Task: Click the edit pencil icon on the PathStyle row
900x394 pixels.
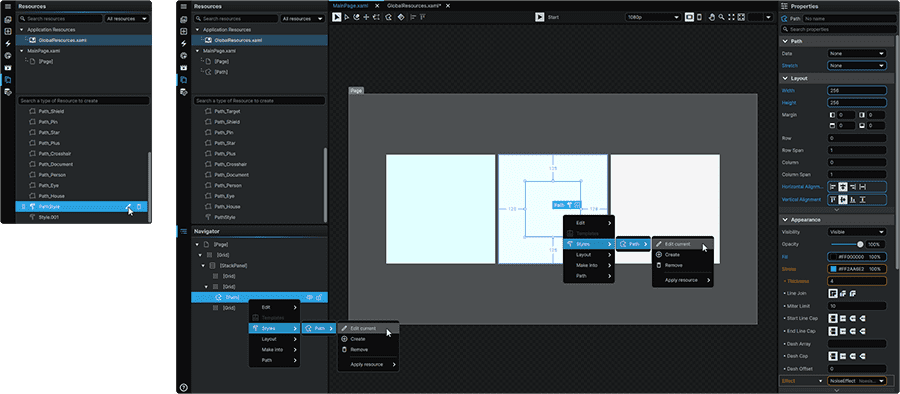Action: click(129, 207)
